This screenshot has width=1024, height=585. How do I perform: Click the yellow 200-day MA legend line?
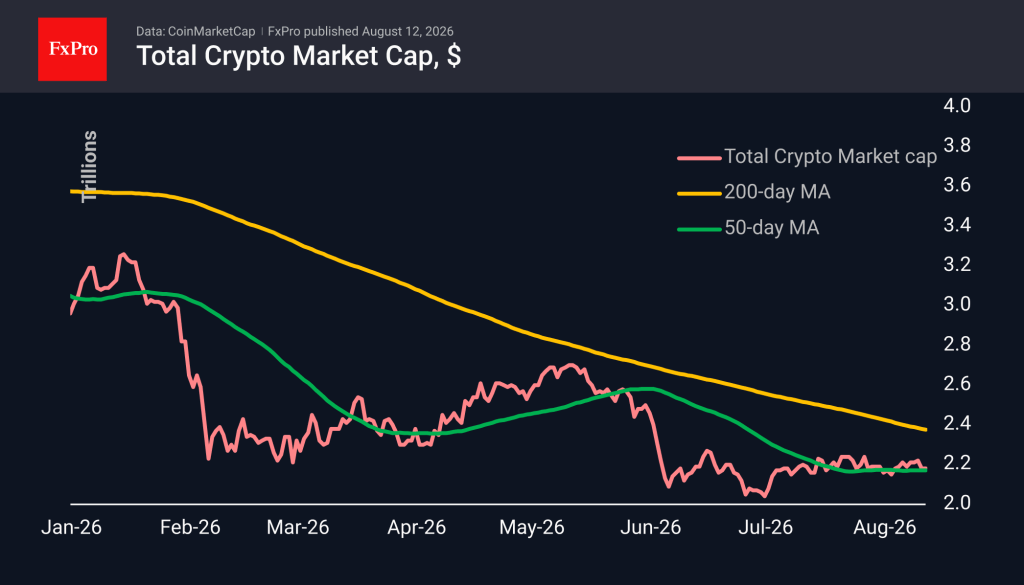(x=699, y=193)
